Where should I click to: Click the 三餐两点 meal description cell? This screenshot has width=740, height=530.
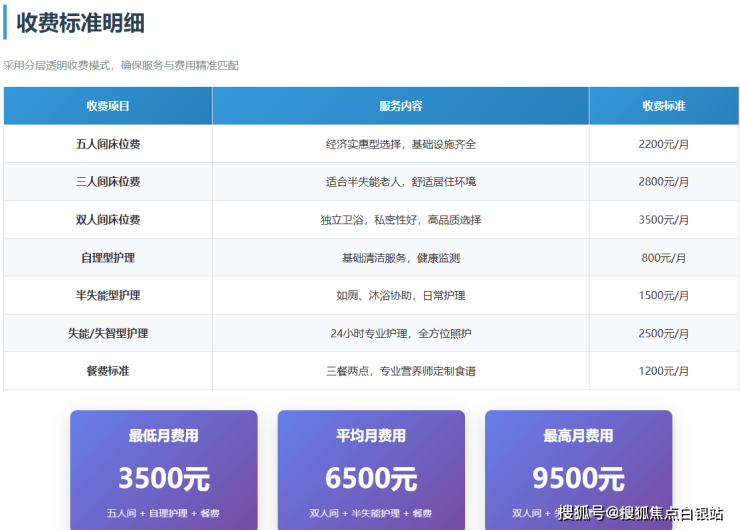click(400, 371)
